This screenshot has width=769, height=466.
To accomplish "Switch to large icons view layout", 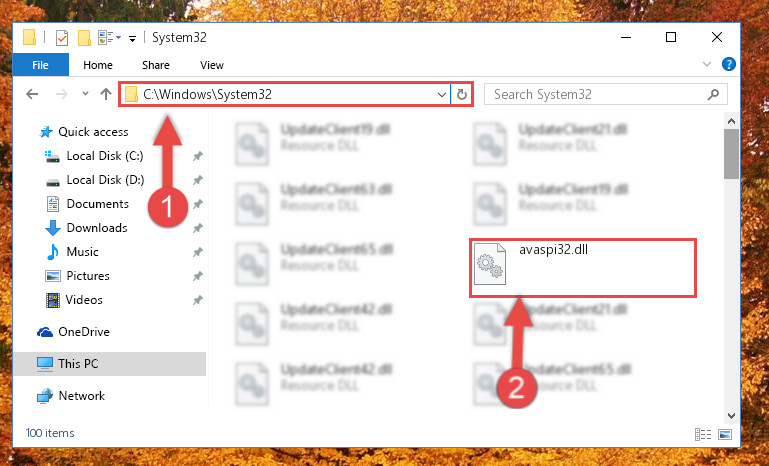I will (x=725, y=434).
